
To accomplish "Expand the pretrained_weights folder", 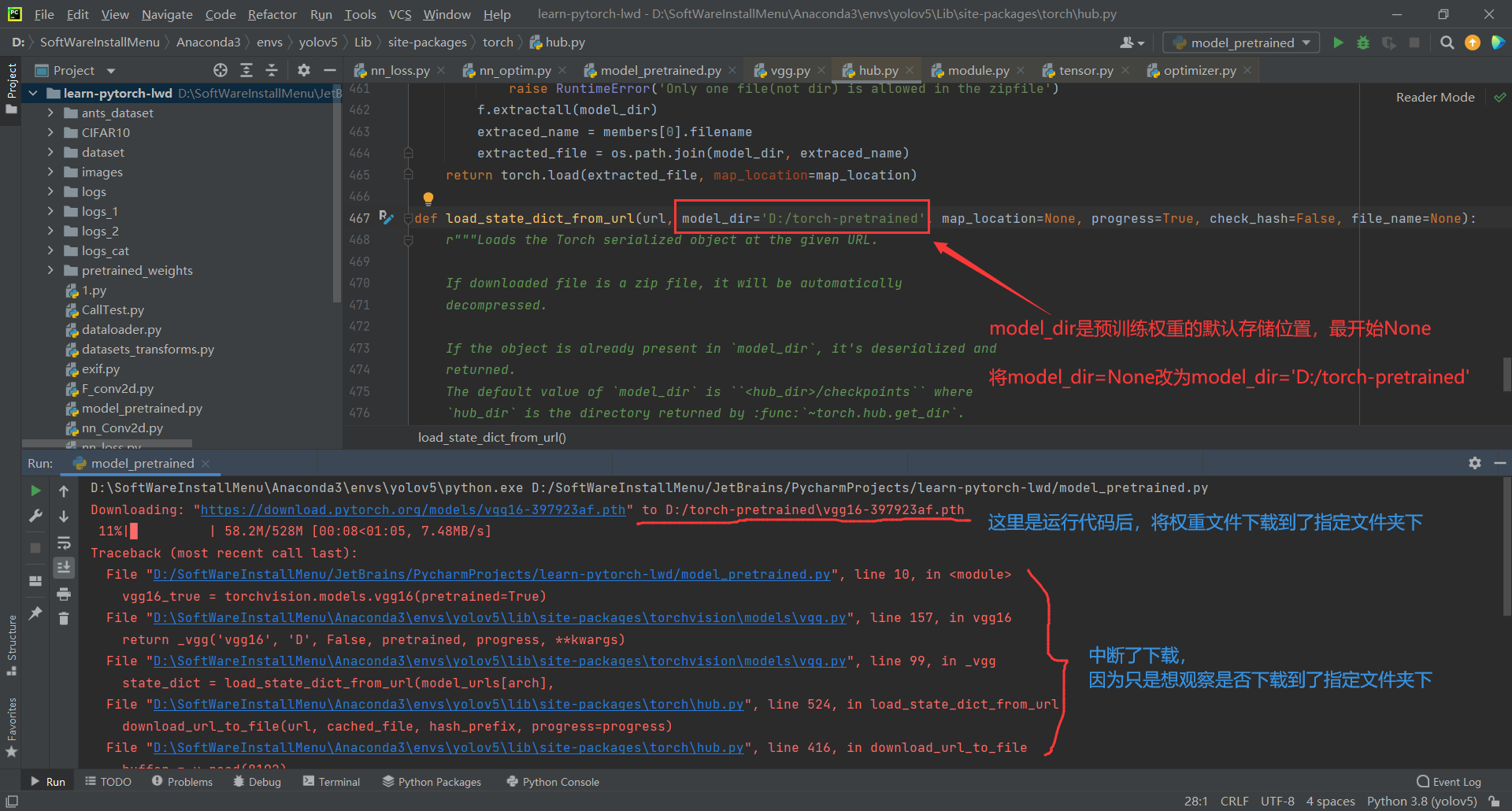I will click(x=50, y=270).
